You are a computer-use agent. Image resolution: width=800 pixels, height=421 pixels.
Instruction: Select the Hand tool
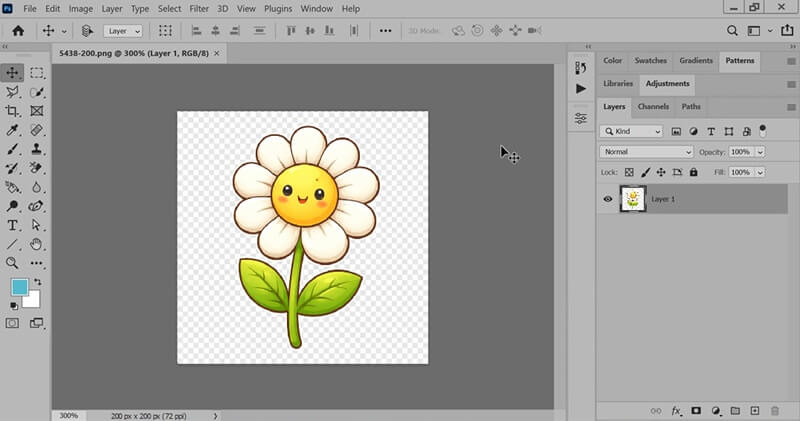click(36, 244)
